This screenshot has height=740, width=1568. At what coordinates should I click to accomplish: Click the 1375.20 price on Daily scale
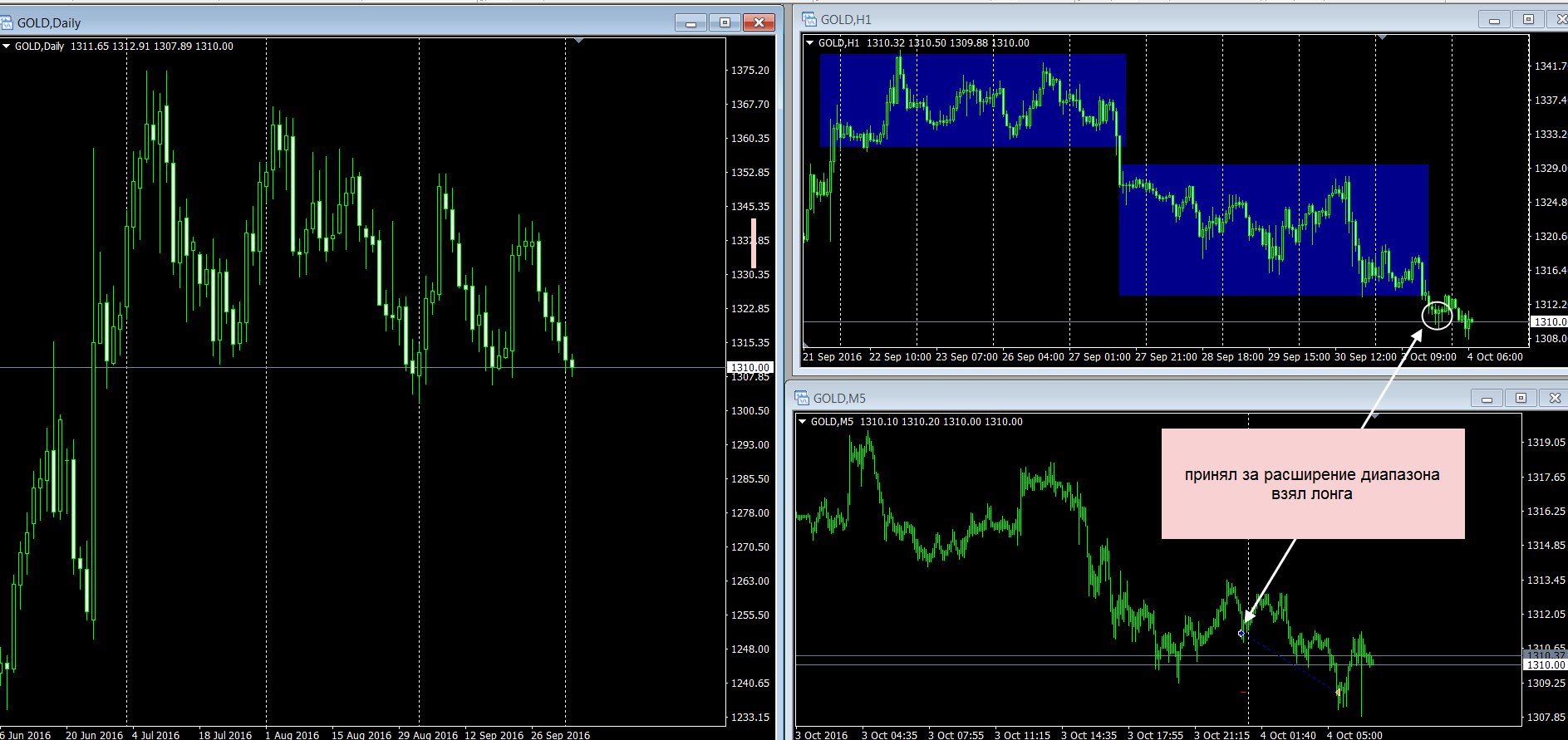(x=750, y=71)
